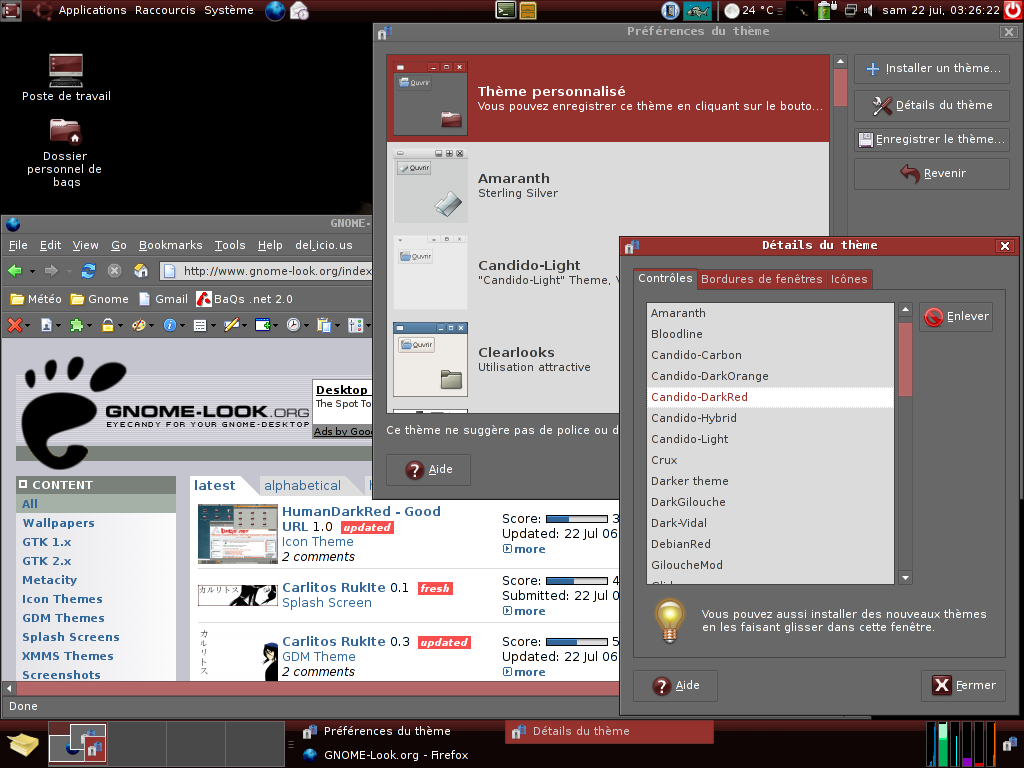Open the Metacity link in CONTENT sidebar
Viewport: 1024px width, 768px height.
[50, 580]
